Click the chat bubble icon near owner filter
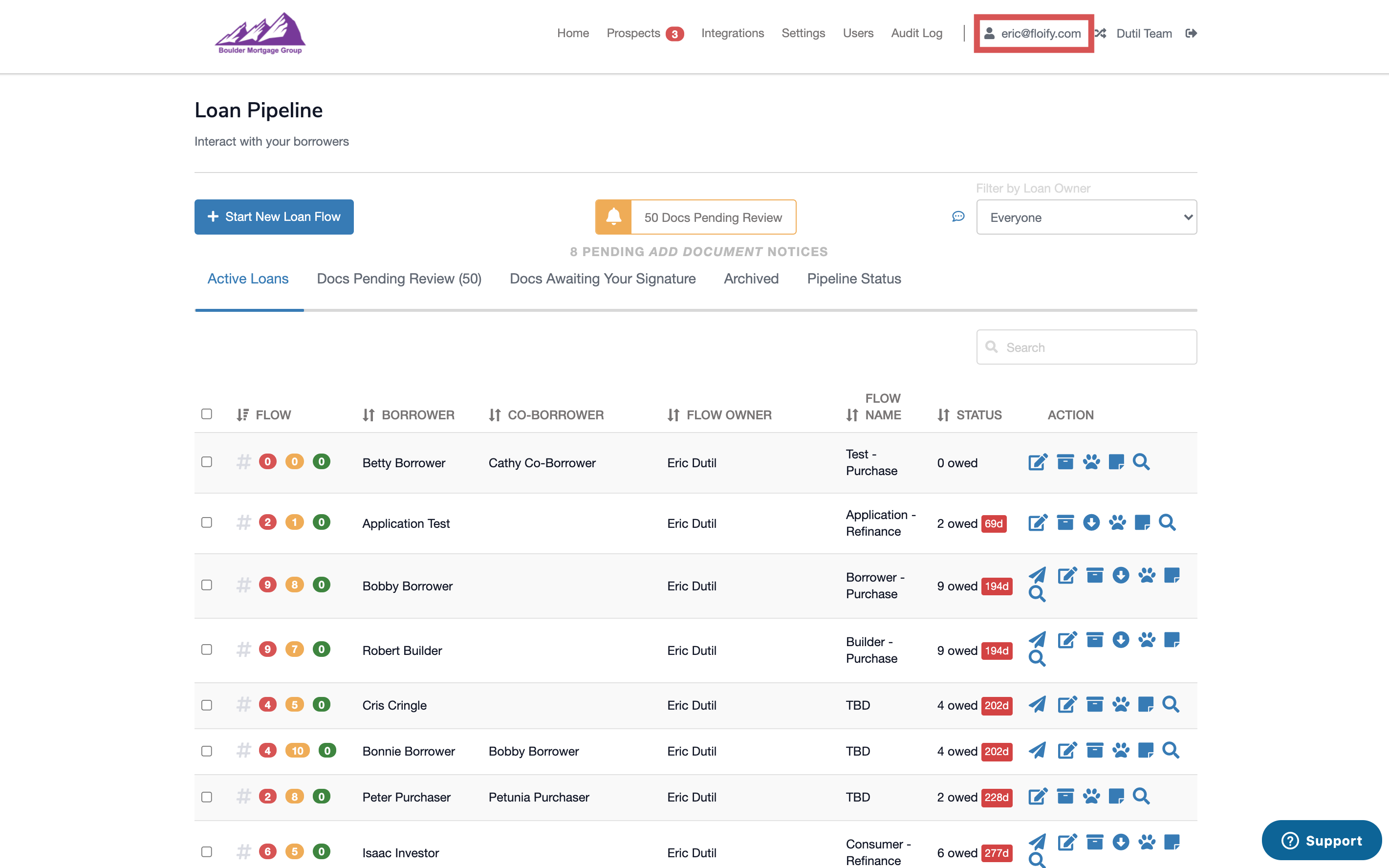This screenshot has width=1389, height=868. [958, 217]
